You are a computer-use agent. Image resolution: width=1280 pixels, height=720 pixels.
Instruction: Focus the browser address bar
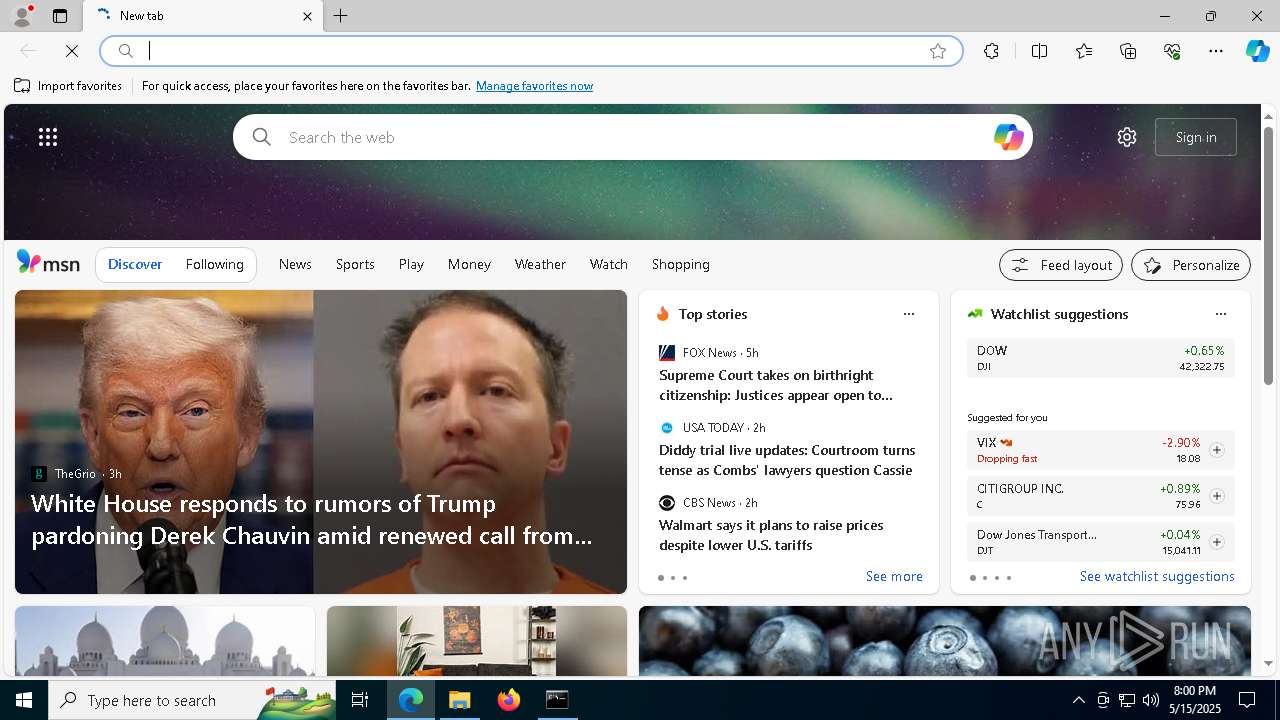pos(531,51)
